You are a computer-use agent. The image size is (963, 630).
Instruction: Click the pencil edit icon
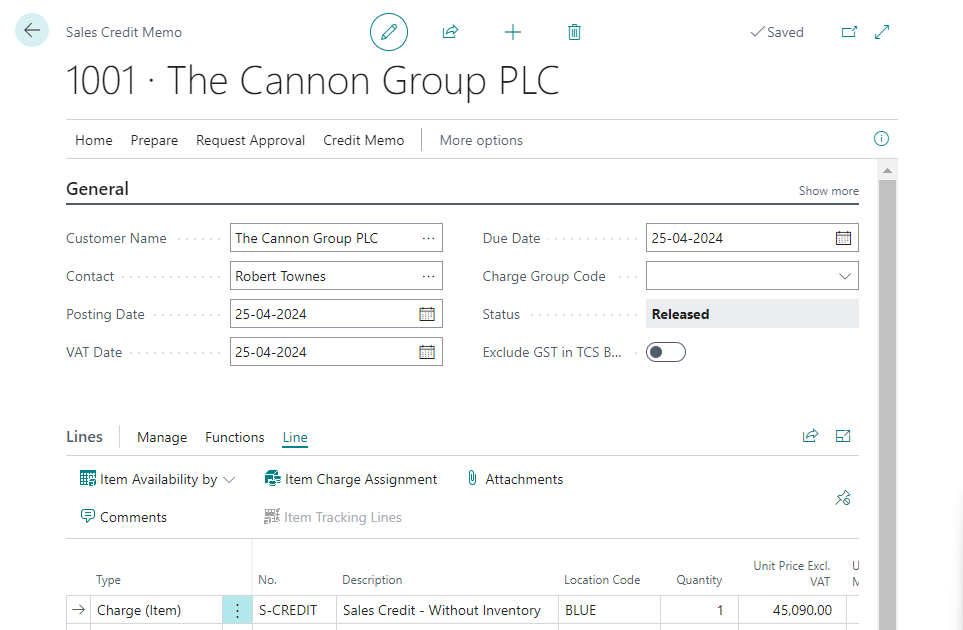pos(389,32)
